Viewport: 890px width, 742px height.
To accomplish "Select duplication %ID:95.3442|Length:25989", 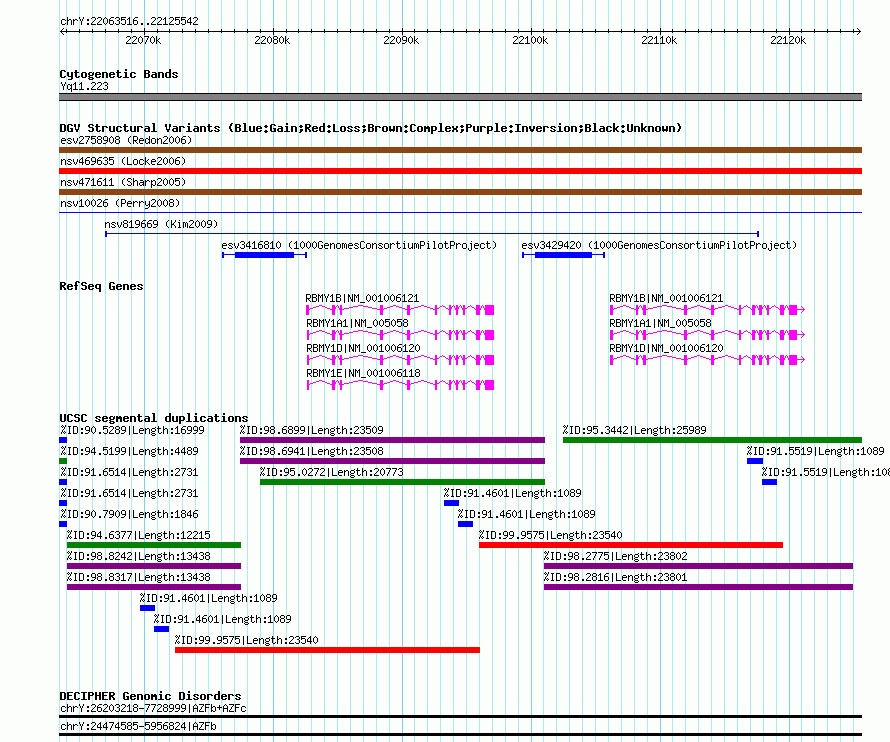I will click(x=635, y=430).
